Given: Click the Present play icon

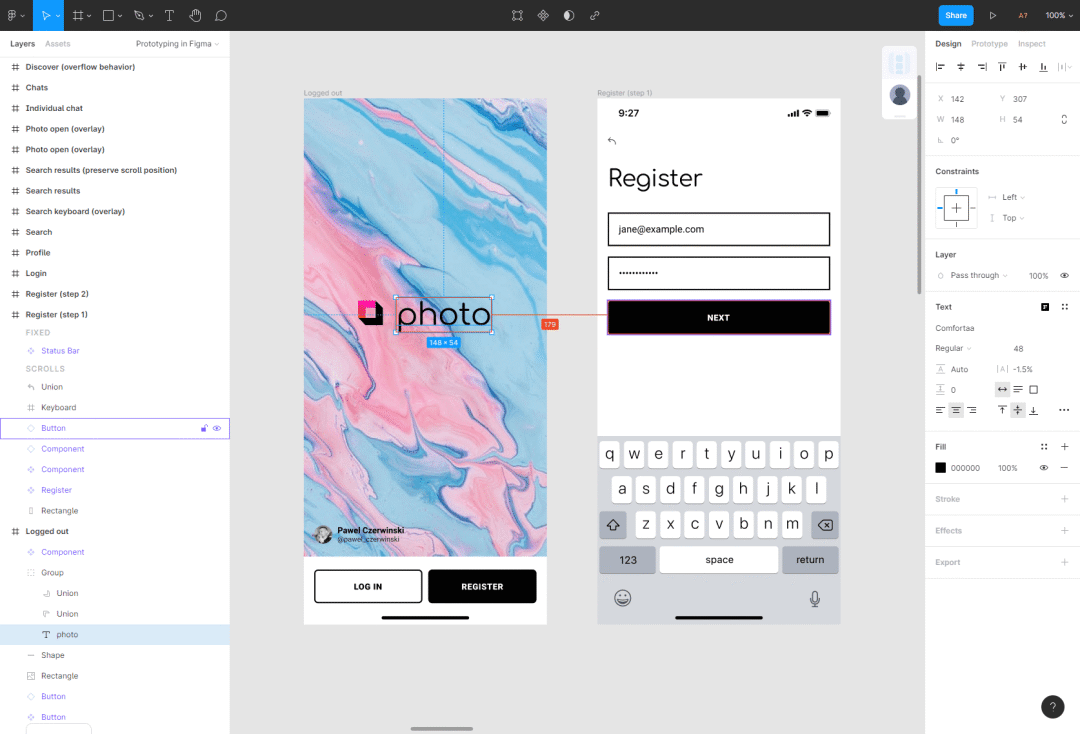Looking at the screenshot, I should (x=992, y=15).
